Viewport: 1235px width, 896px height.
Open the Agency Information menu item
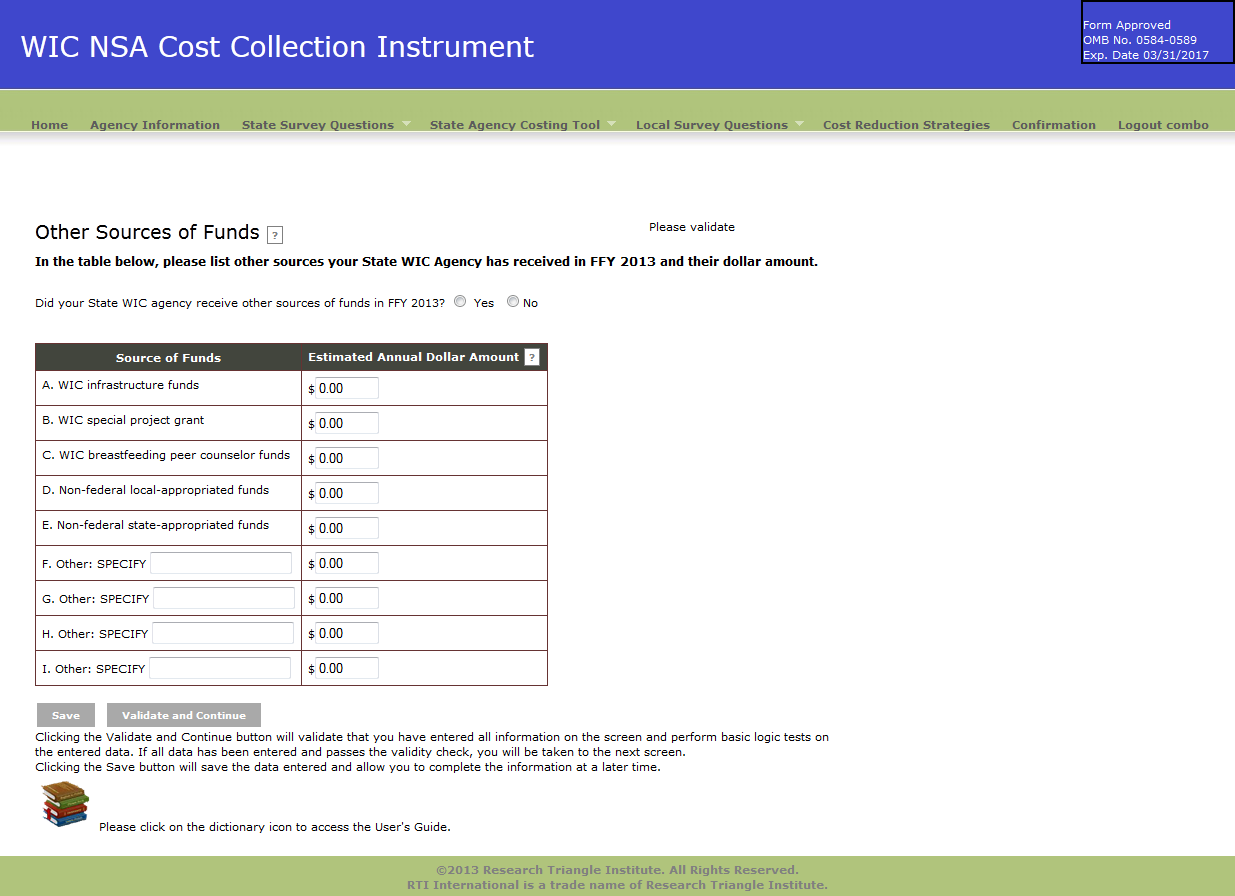point(155,125)
